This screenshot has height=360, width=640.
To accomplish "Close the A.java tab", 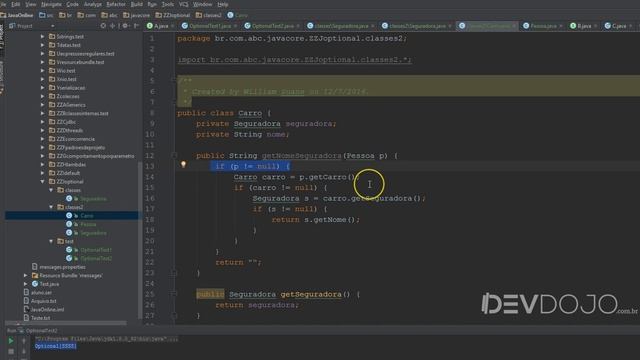I will point(172,26).
